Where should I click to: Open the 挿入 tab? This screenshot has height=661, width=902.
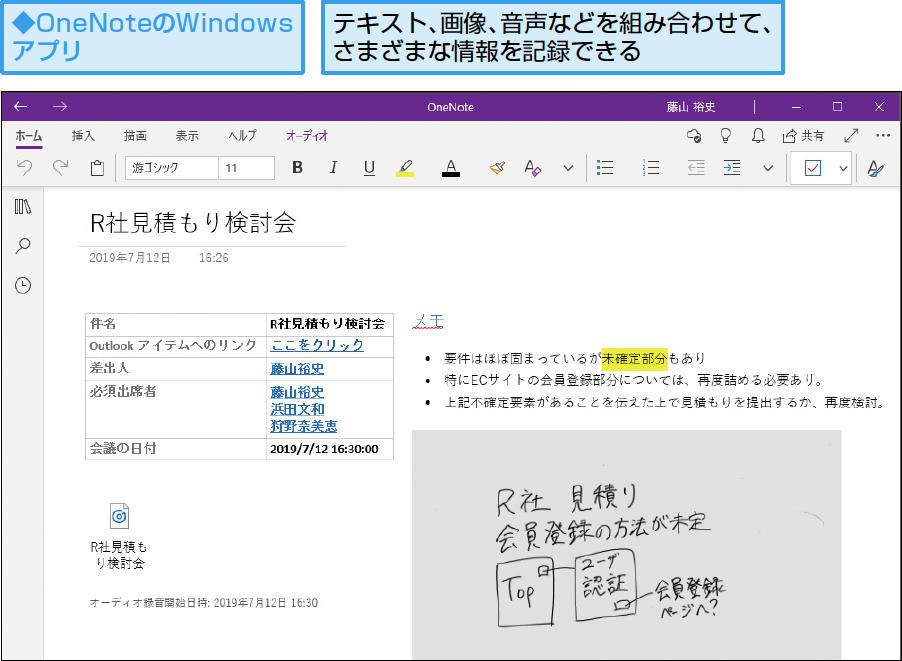pyautogui.click(x=83, y=136)
